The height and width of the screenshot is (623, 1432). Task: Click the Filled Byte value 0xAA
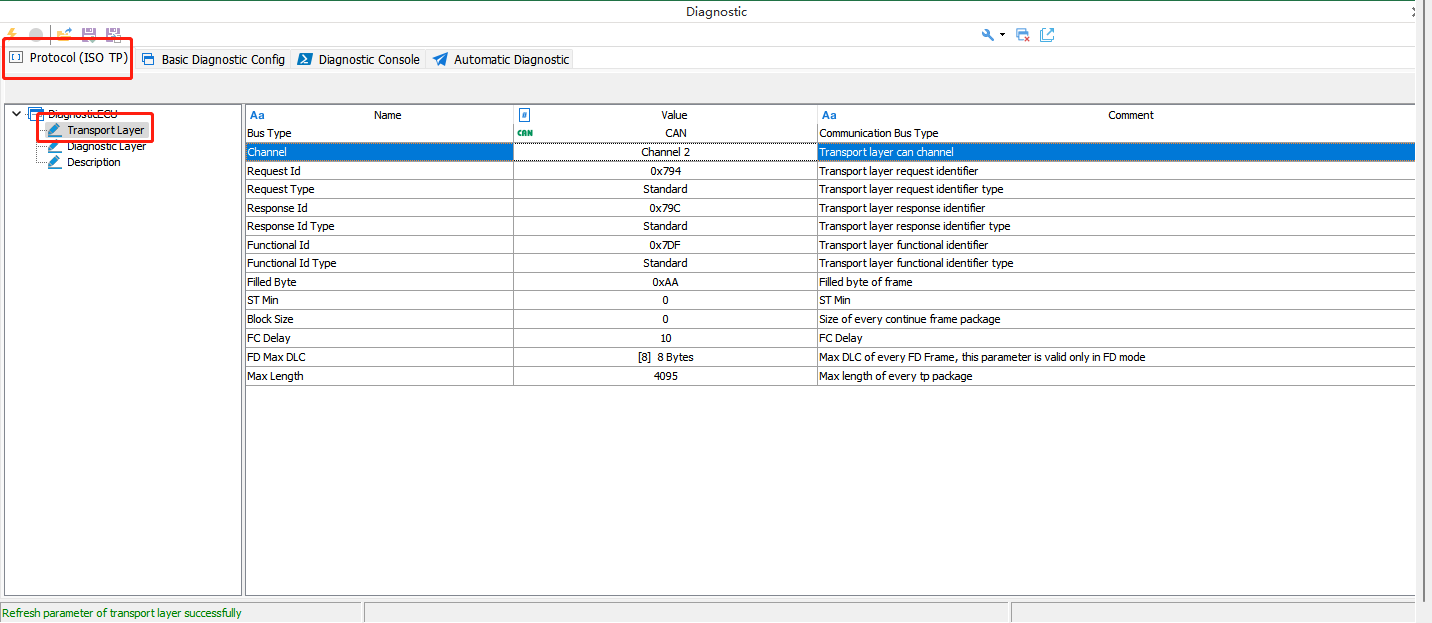pos(665,282)
